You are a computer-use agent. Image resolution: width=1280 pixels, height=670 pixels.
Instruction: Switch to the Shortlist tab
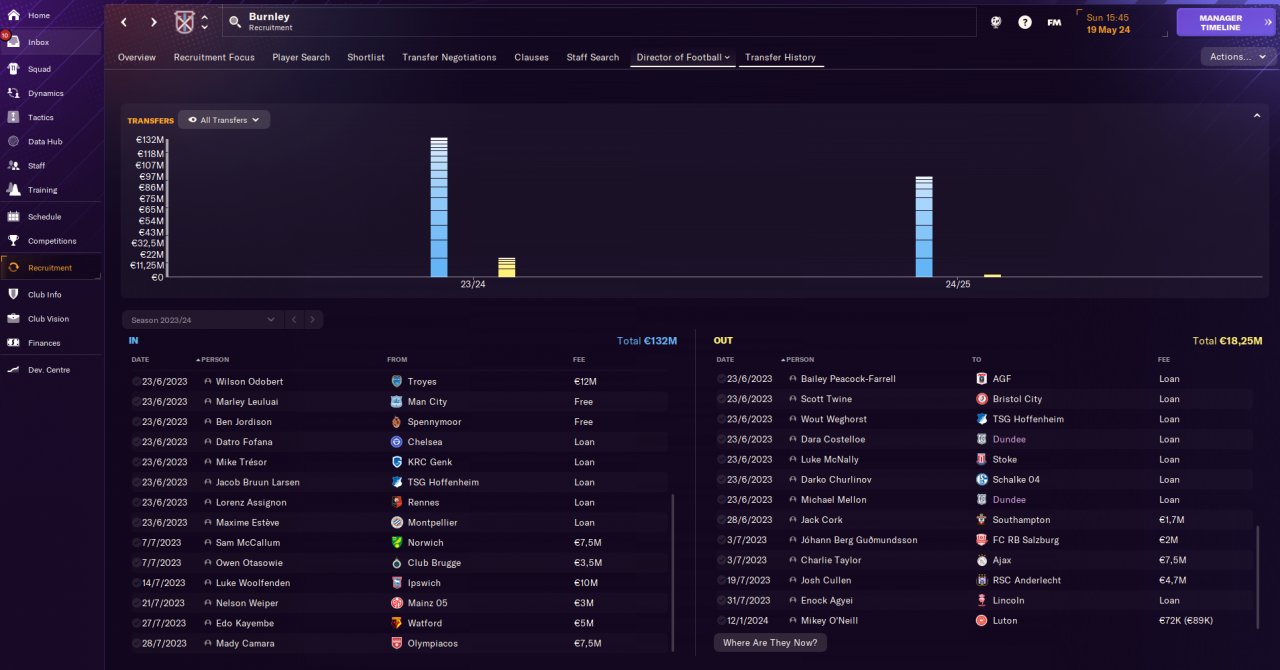(x=366, y=57)
